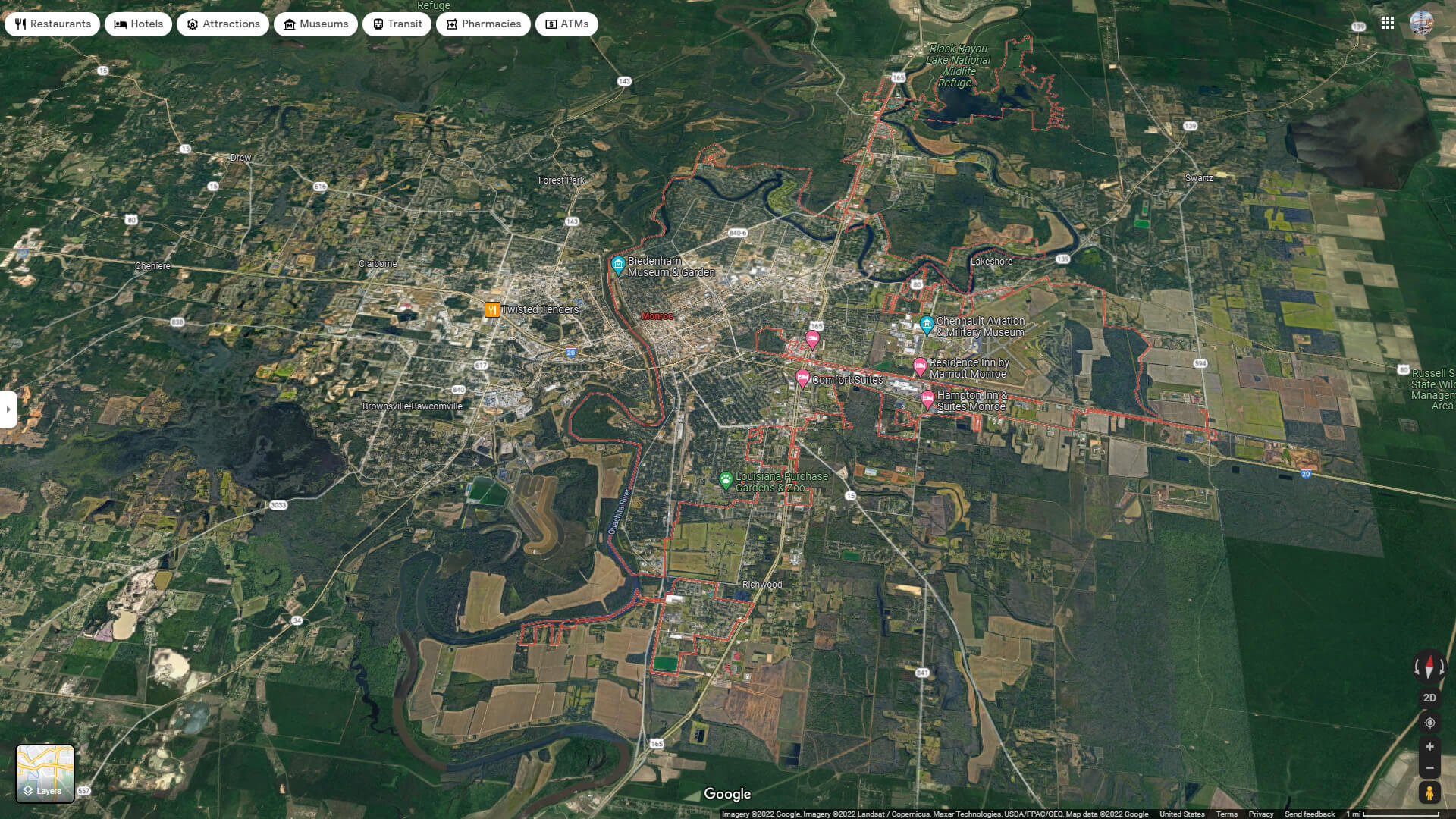Select the ATMs category chip
The height and width of the screenshot is (819, 1456).
(566, 24)
